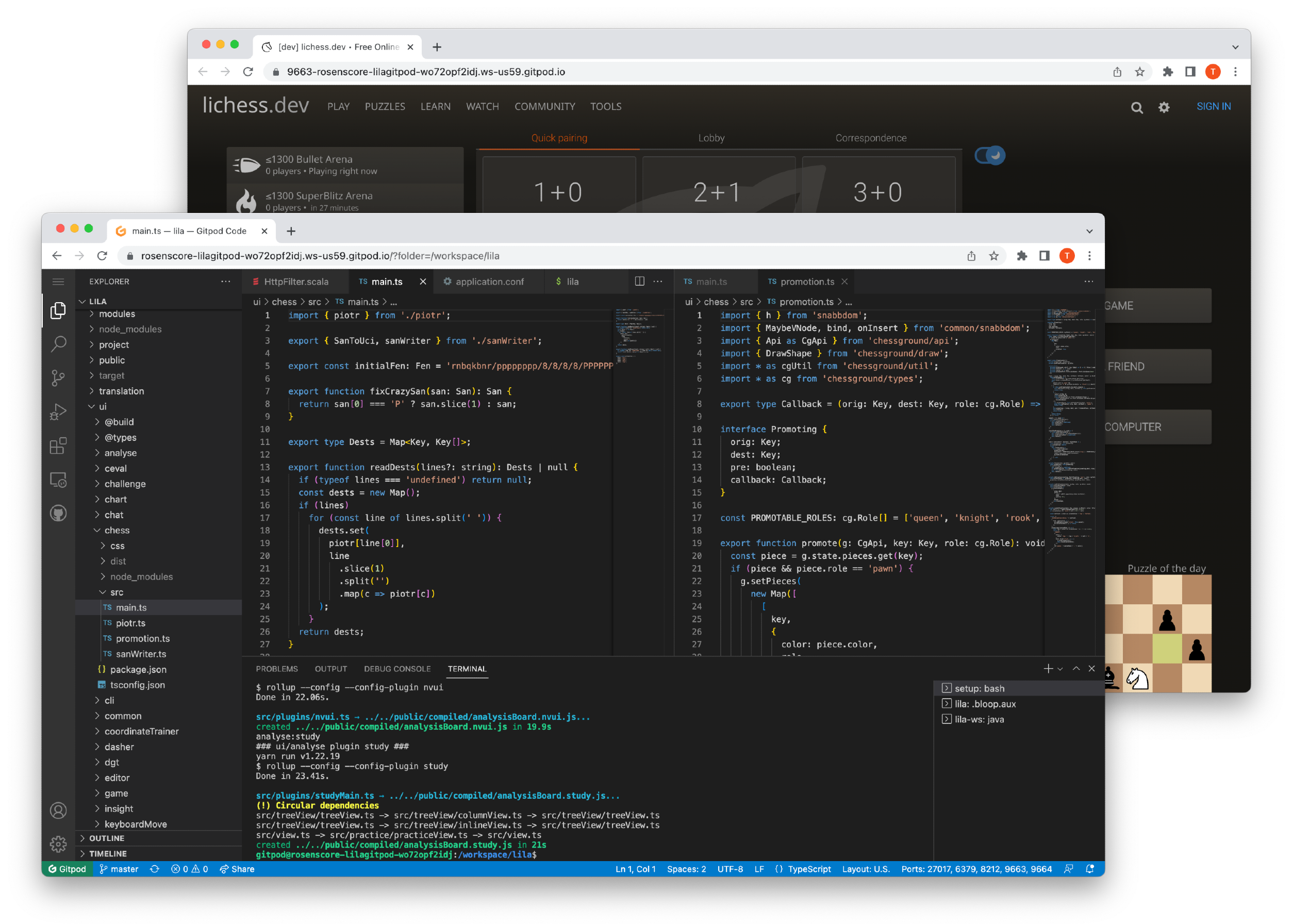Open the Run and Debug view

click(58, 411)
